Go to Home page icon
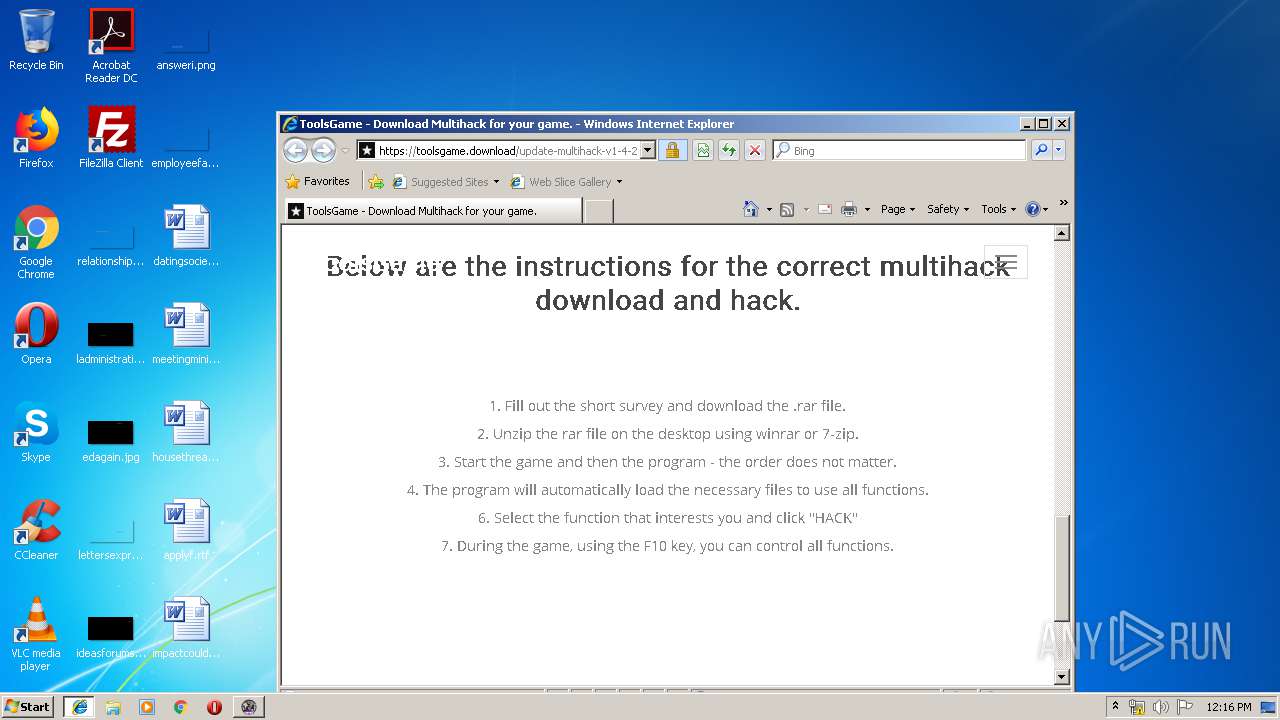The width and height of the screenshot is (1280, 720). coord(751,209)
